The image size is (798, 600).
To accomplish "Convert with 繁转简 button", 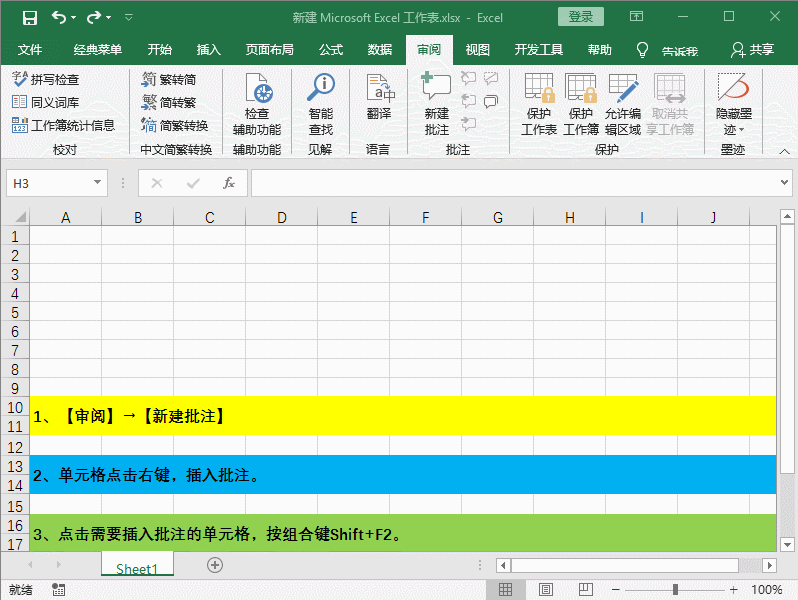I will click(x=169, y=79).
